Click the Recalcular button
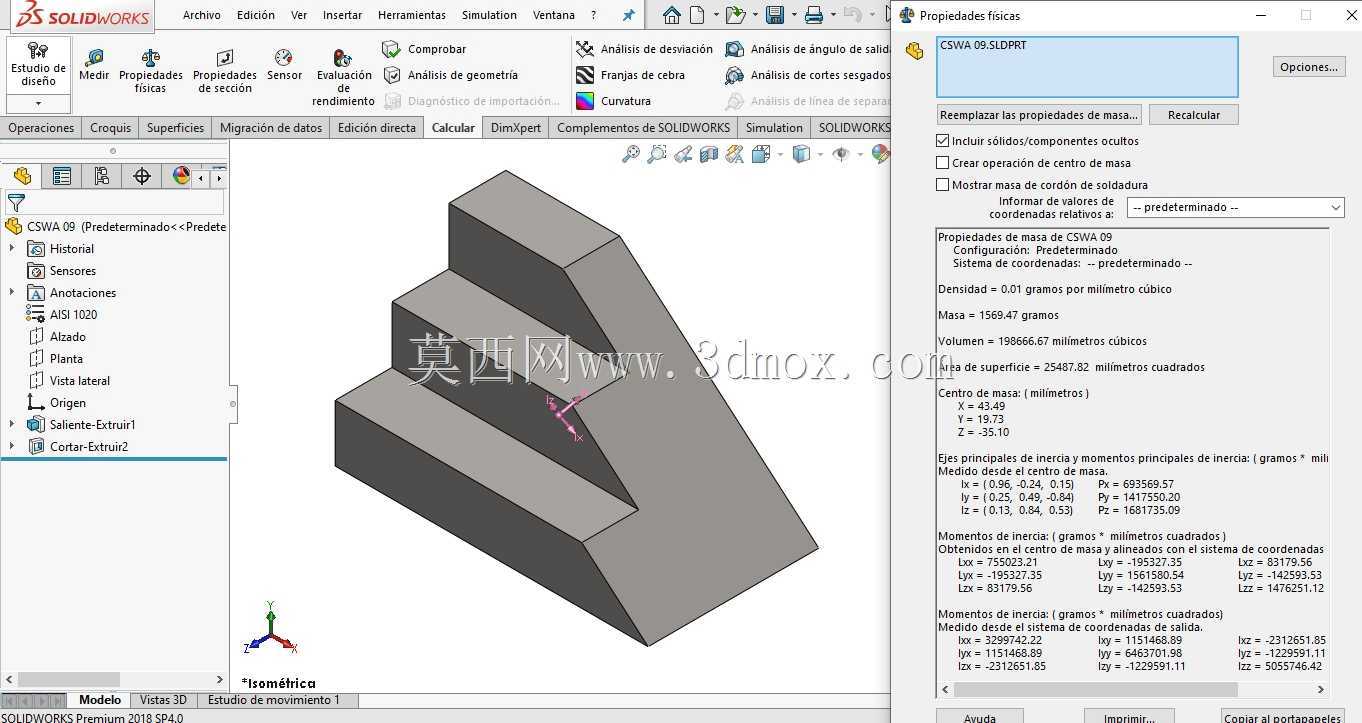The height and width of the screenshot is (723, 1362). [1193, 115]
